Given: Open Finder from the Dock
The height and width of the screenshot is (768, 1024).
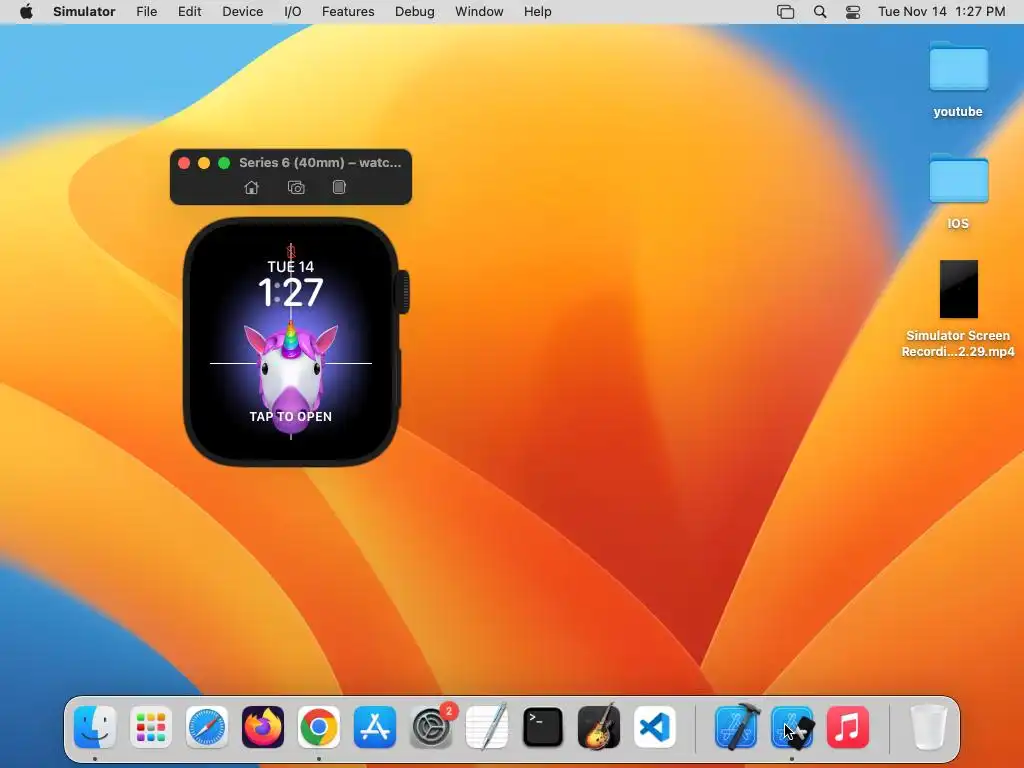Looking at the screenshot, I should 95,727.
